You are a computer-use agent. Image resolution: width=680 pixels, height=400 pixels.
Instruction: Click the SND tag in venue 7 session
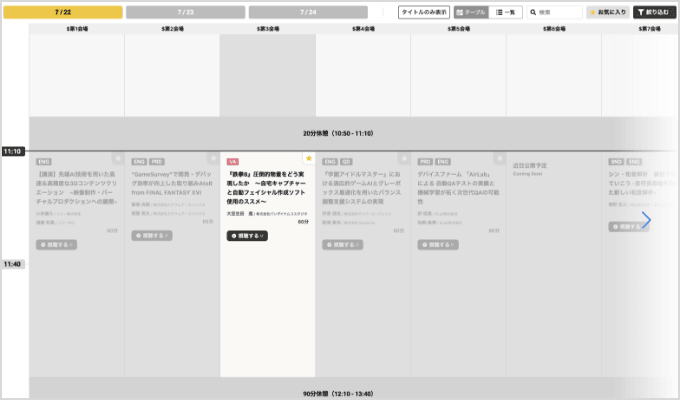pyautogui.click(x=616, y=162)
